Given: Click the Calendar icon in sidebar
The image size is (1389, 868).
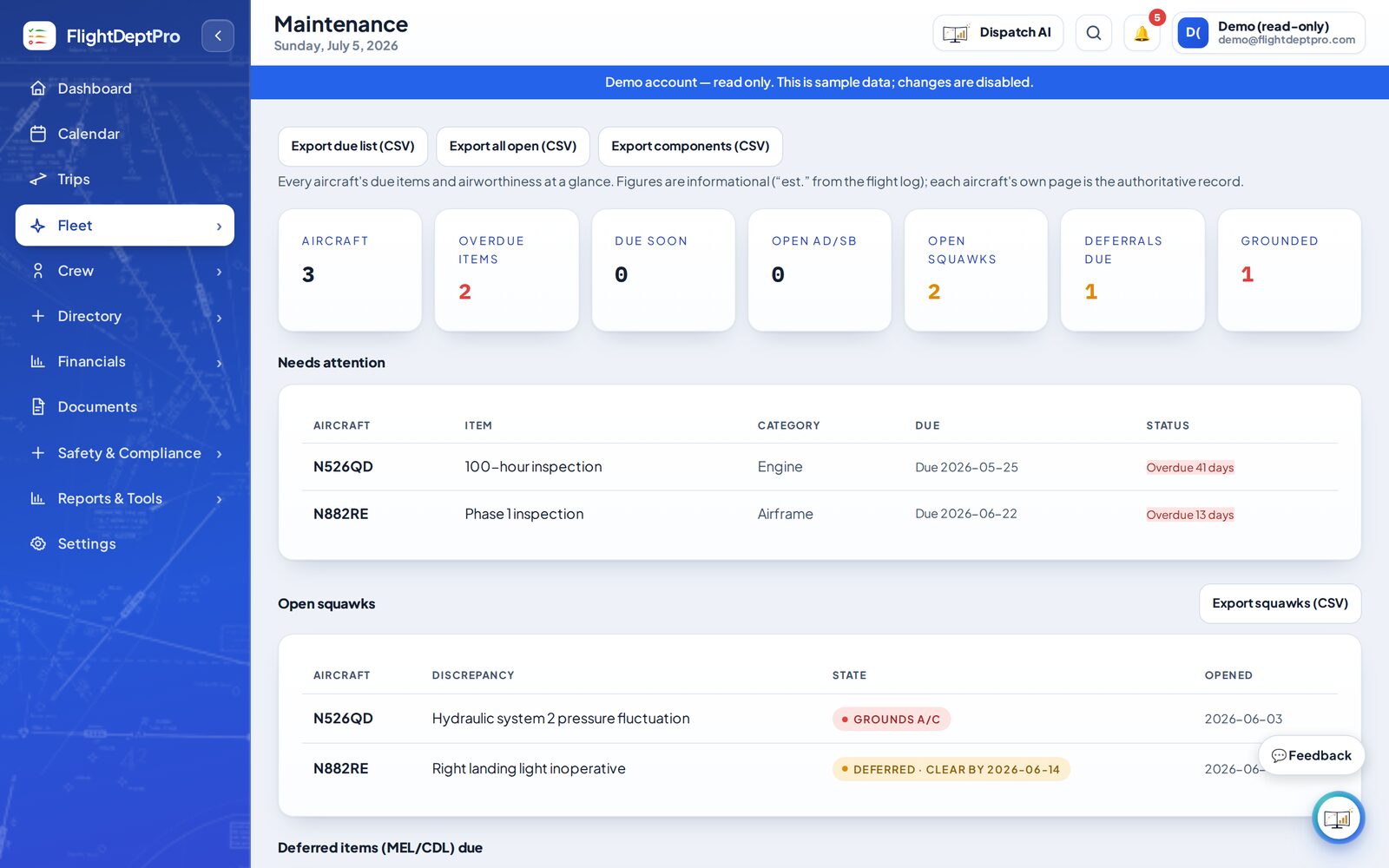Looking at the screenshot, I should pyautogui.click(x=37, y=134).
